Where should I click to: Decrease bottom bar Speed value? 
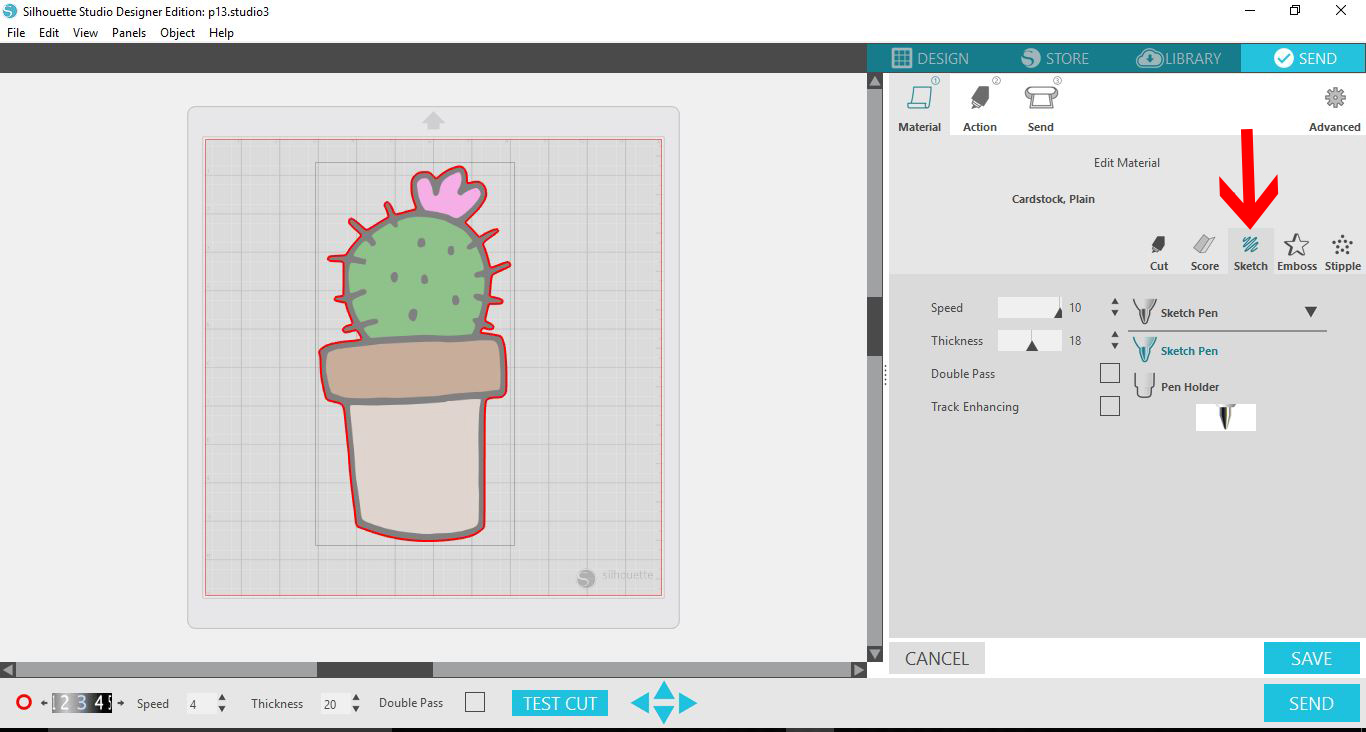coord(222,710)
